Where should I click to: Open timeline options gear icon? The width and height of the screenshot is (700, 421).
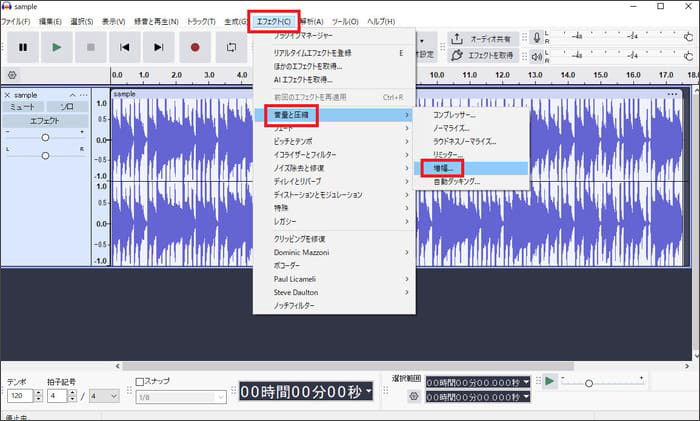click(x=12, y=75)
